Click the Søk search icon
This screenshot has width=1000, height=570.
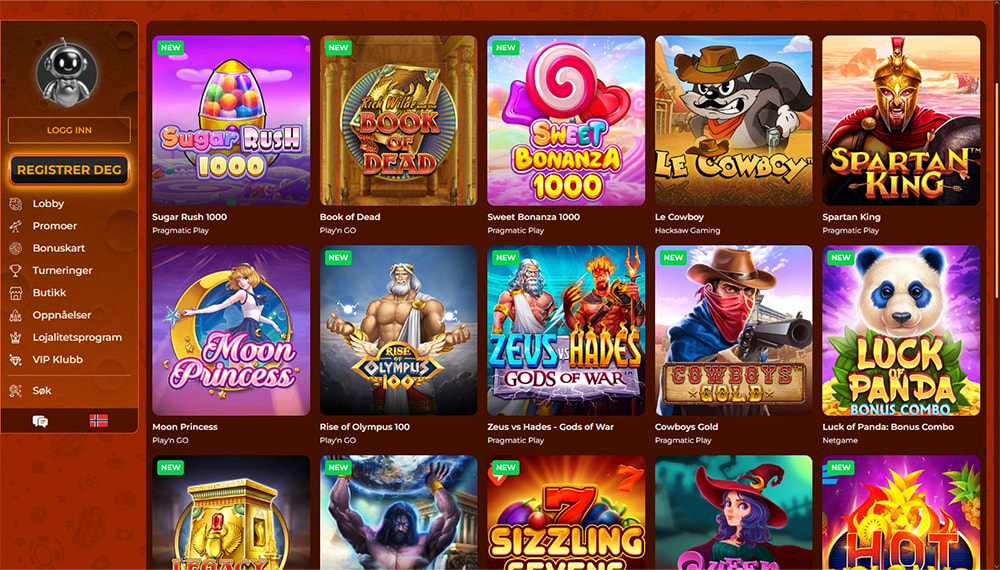click(x=16, y=390)
